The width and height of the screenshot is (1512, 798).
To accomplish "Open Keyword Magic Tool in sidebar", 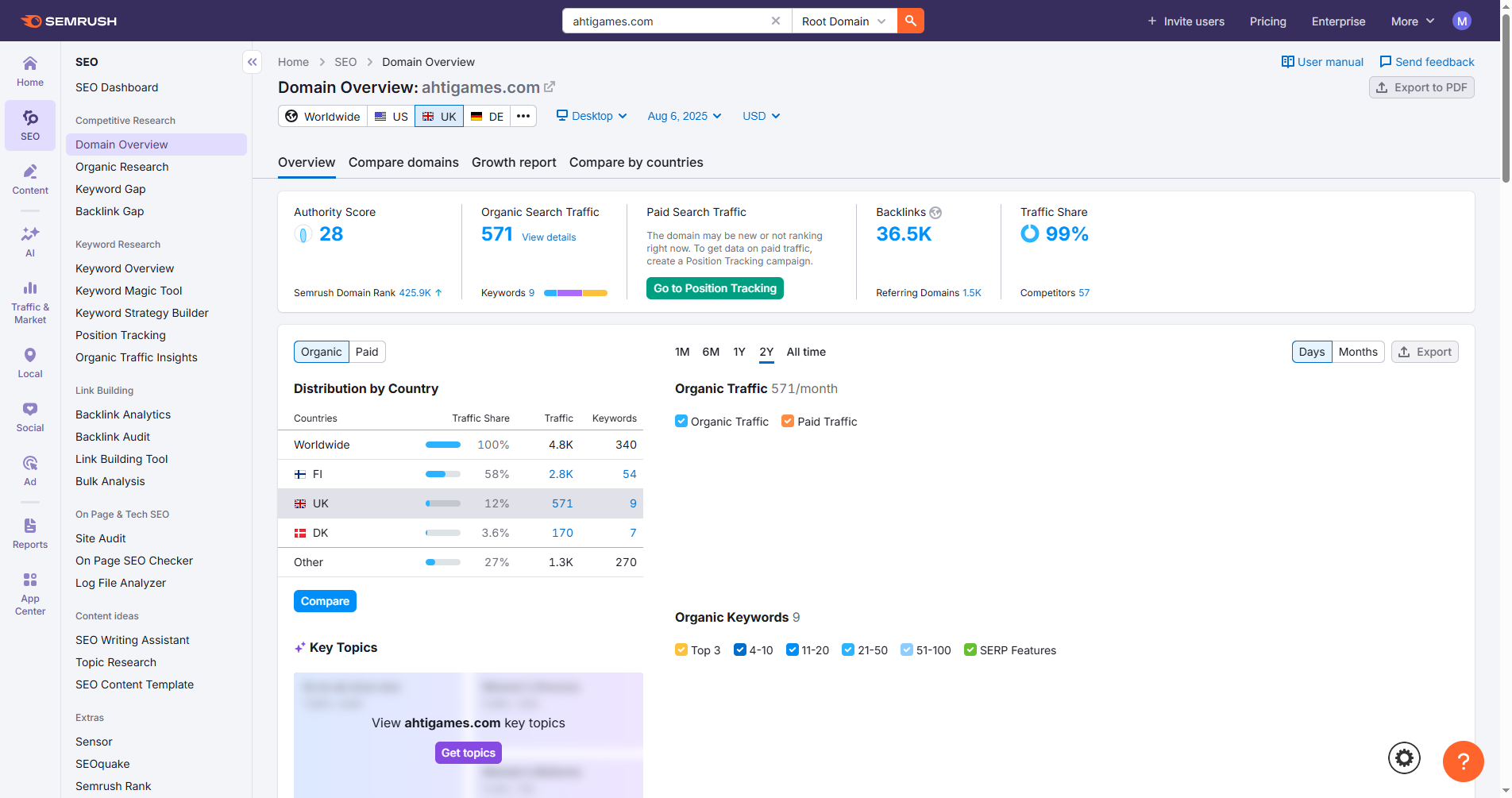I will (129, 291).
